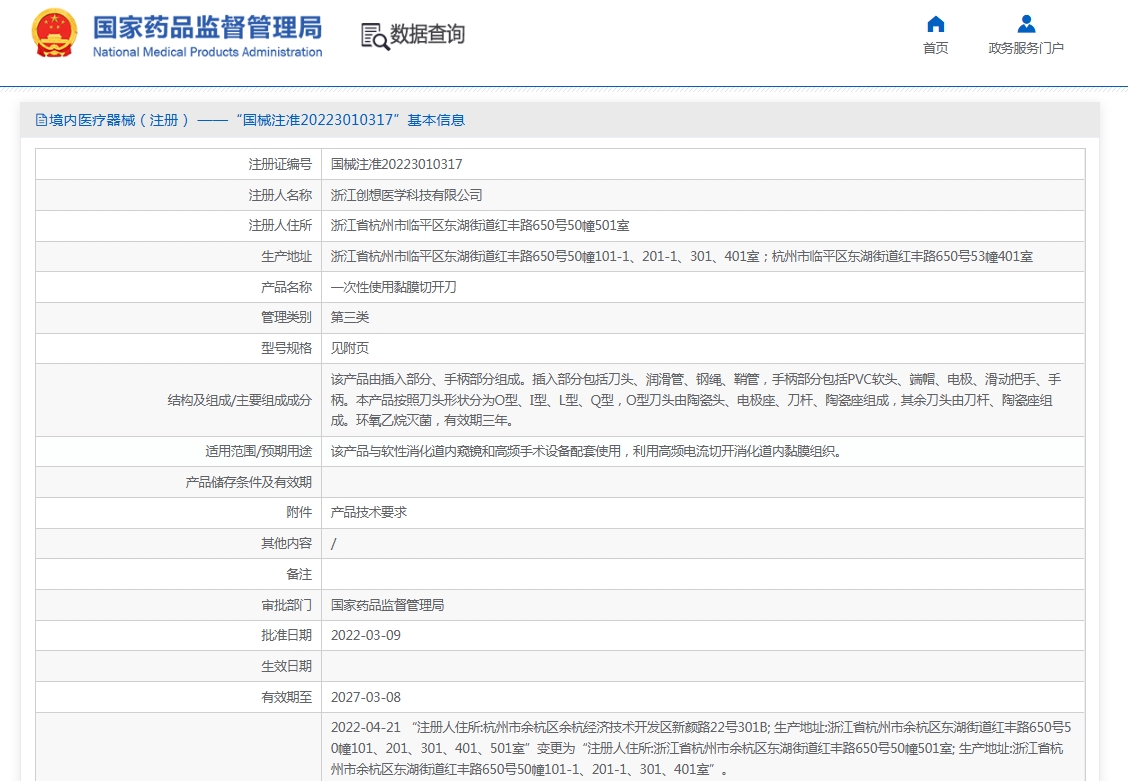The height and width of the screenshot is (781, 1128).
Task: Click the 有效期至 row label
Action: [286, 698]
